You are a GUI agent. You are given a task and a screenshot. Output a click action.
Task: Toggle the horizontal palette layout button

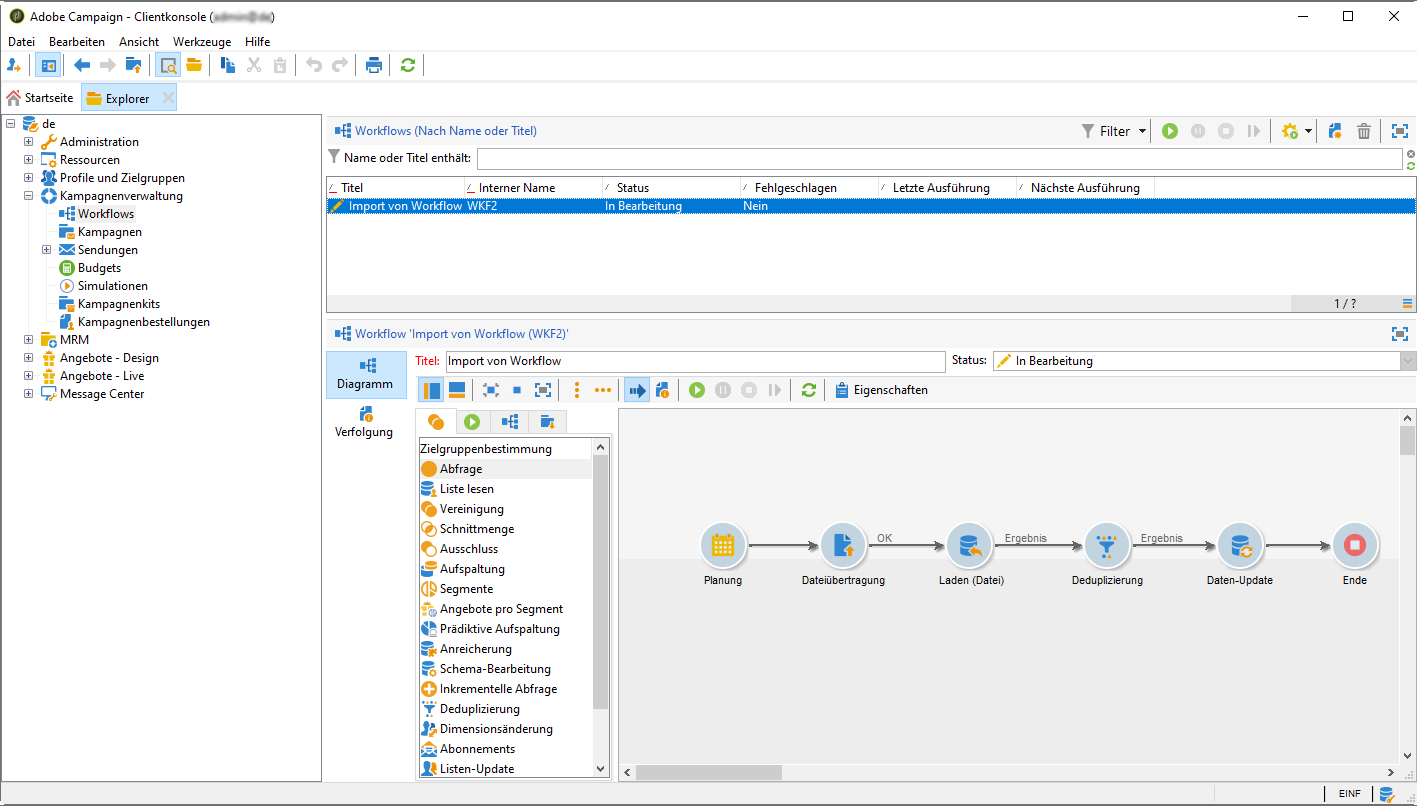(456, 390)
